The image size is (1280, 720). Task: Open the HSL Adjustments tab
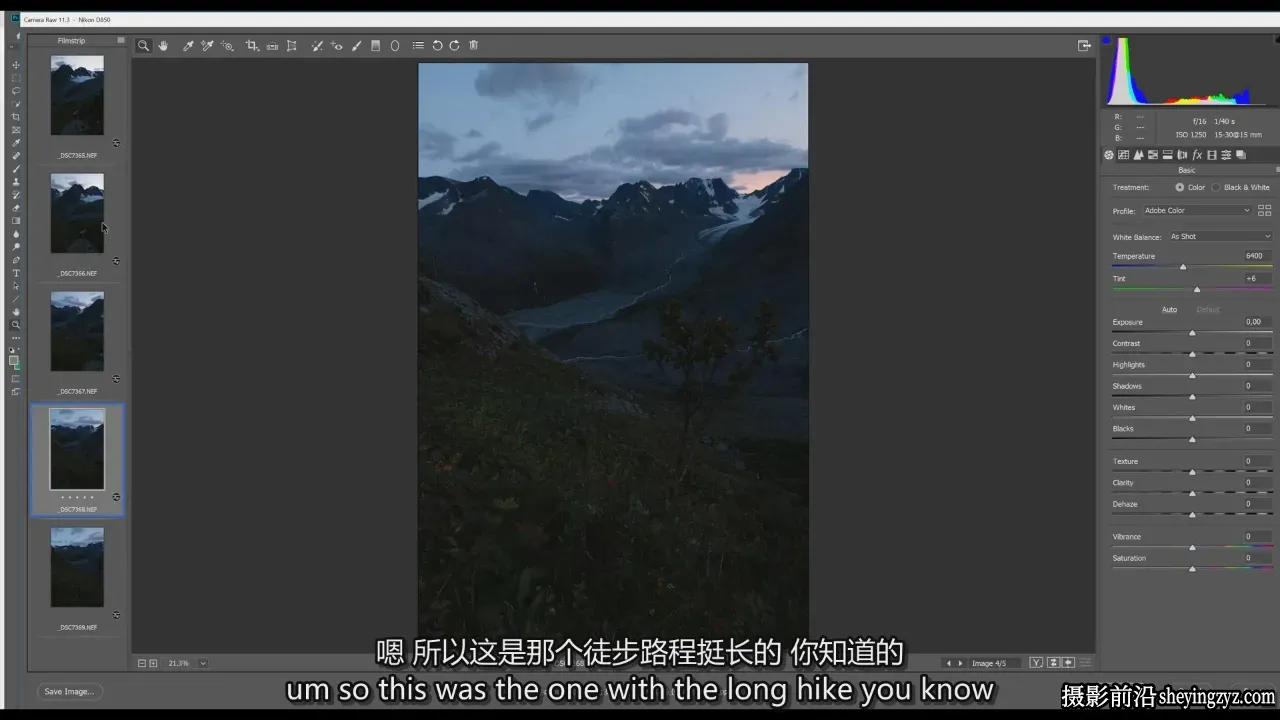pyautogui.click(x=1153, y=155)
